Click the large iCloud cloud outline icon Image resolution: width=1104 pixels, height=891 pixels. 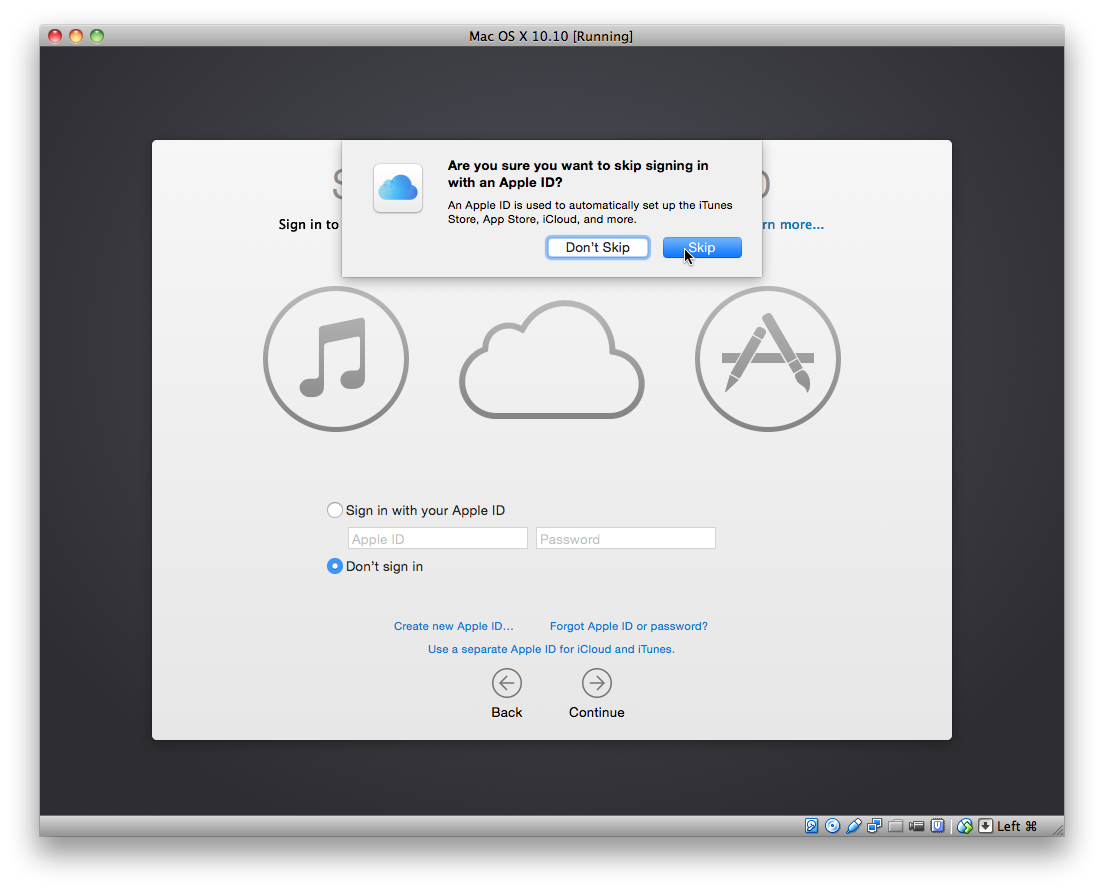click(x=551, y=359)
